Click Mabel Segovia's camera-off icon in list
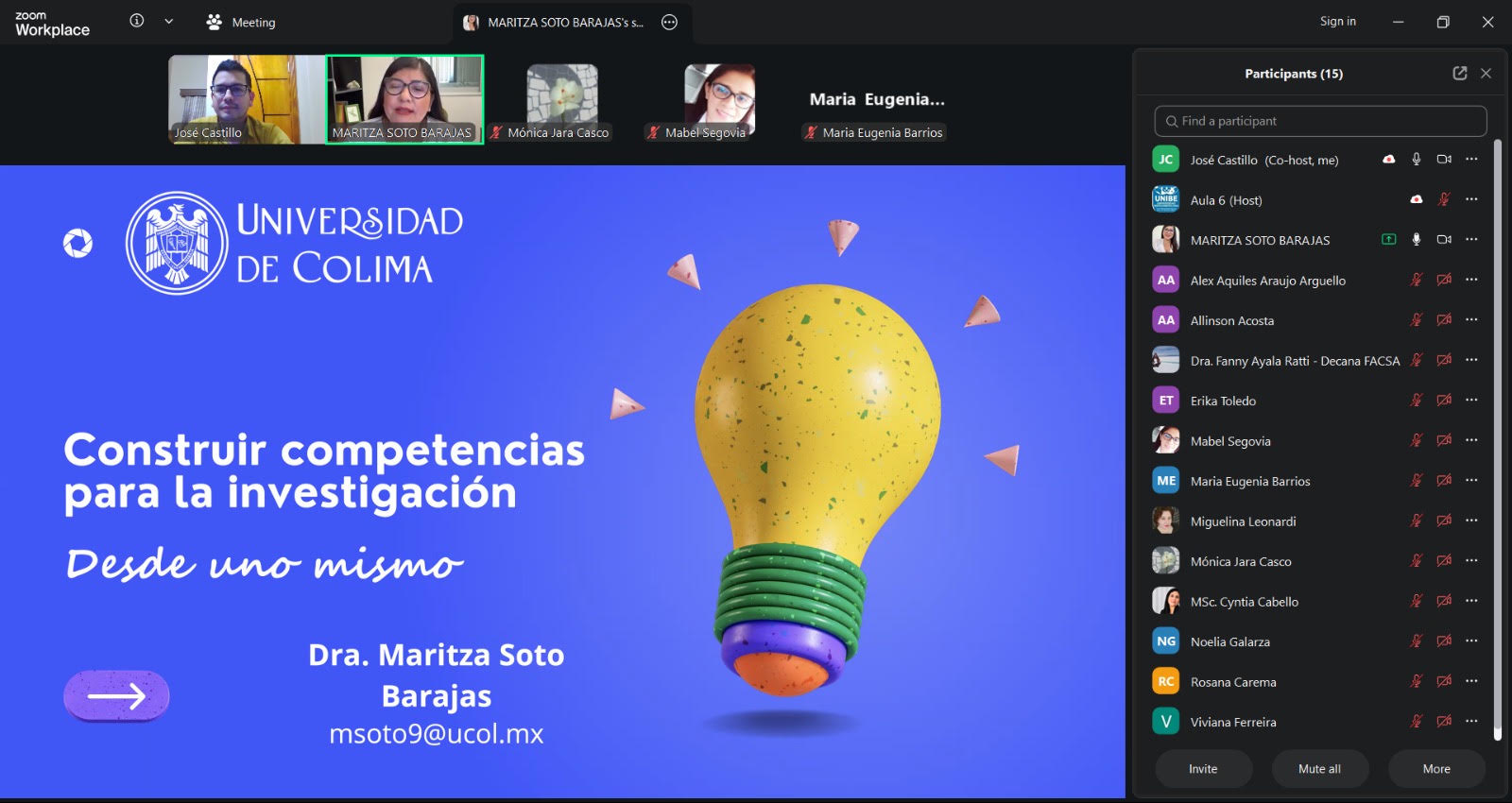The width and height of the screenshot is (1512, 803). tap(1444, 440)
